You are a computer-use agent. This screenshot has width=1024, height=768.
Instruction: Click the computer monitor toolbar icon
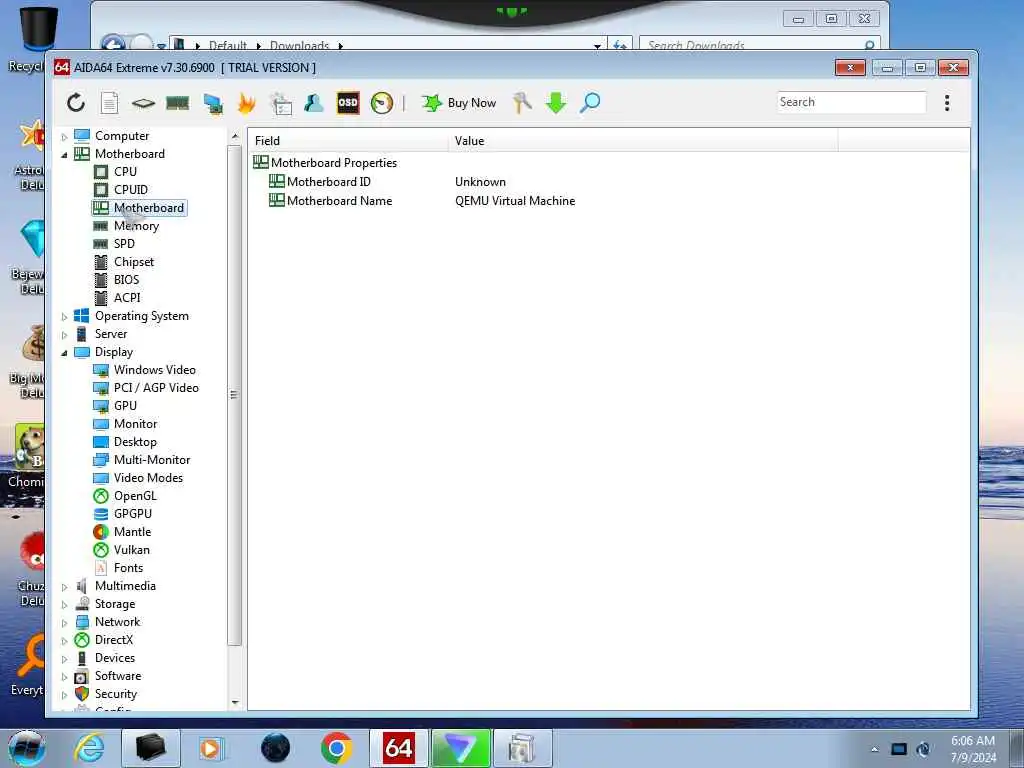coord(213,103)
